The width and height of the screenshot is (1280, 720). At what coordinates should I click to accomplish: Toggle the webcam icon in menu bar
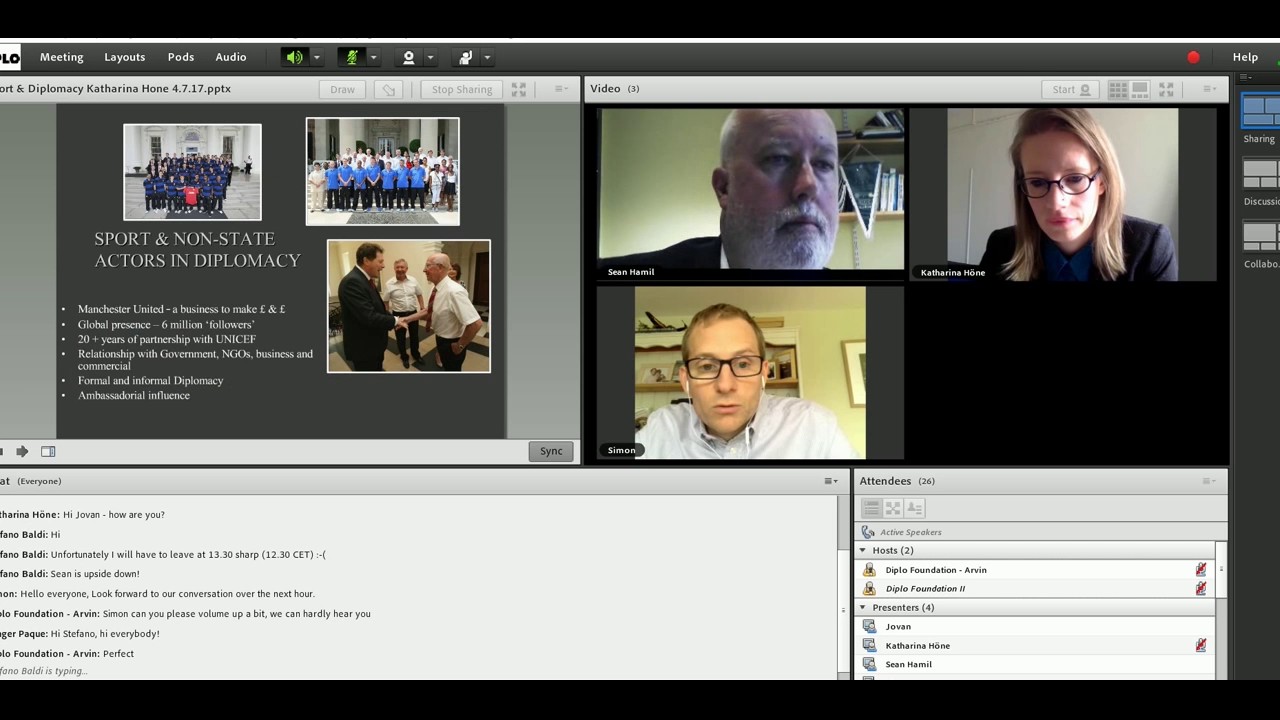pyautogui.click(x=408, y=57)
